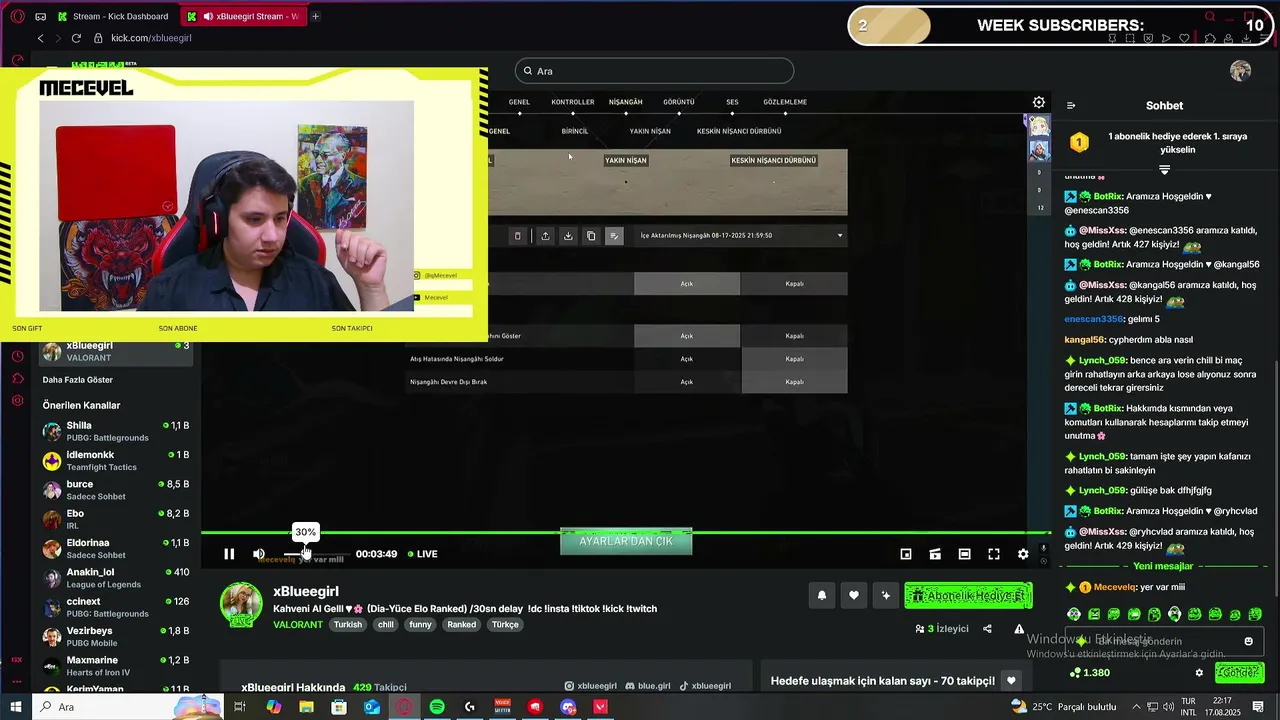
Task: Click the clip creation icon
Action: coord(935,554)
